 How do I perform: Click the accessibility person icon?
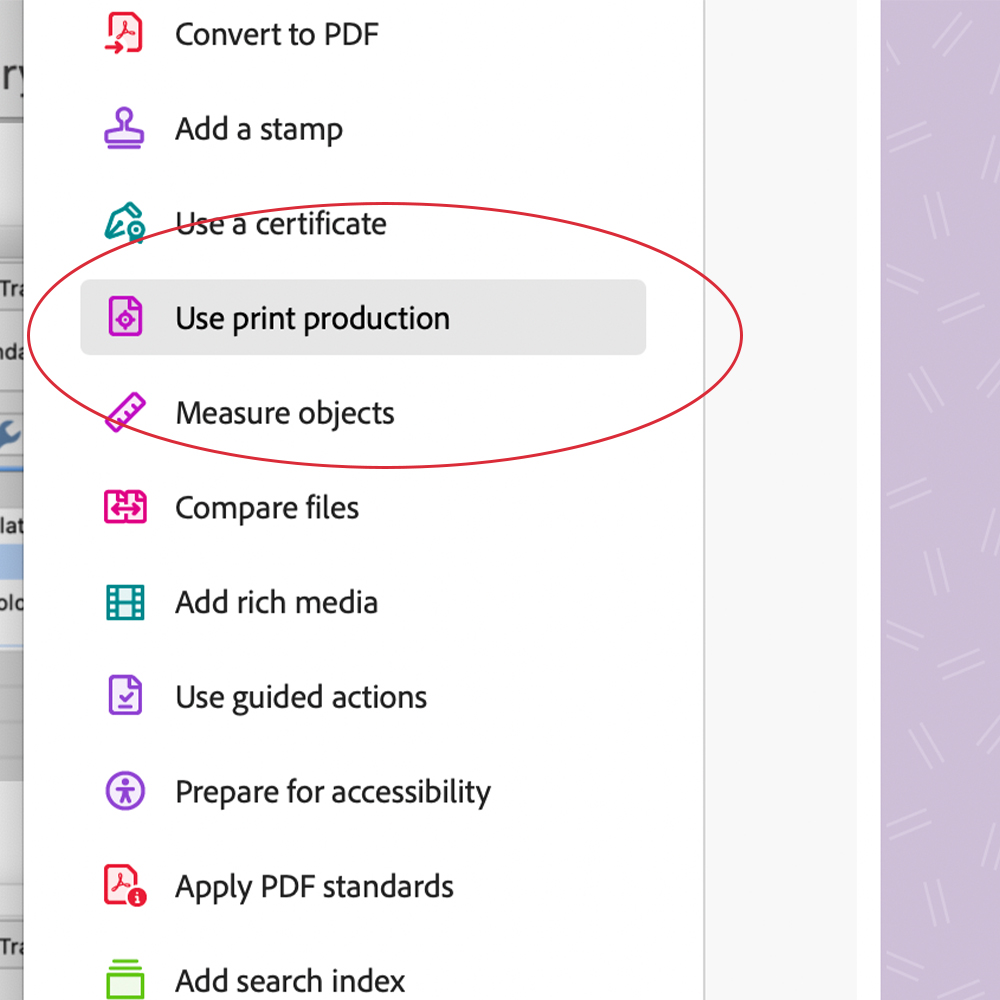tap(125, 791)
